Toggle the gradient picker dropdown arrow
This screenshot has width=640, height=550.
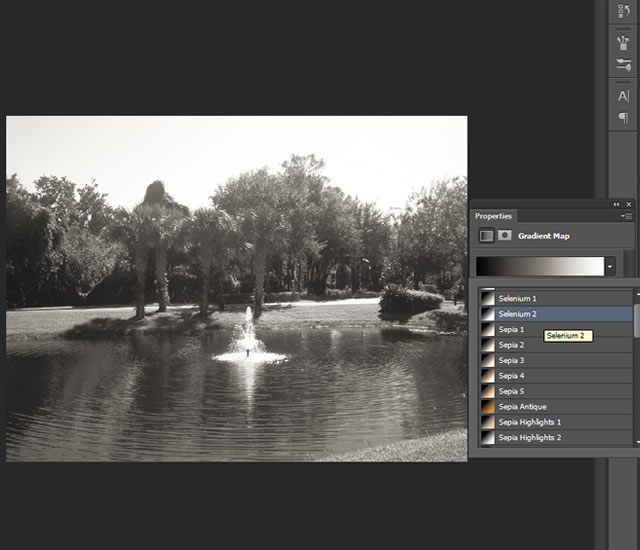pos(610,267)
